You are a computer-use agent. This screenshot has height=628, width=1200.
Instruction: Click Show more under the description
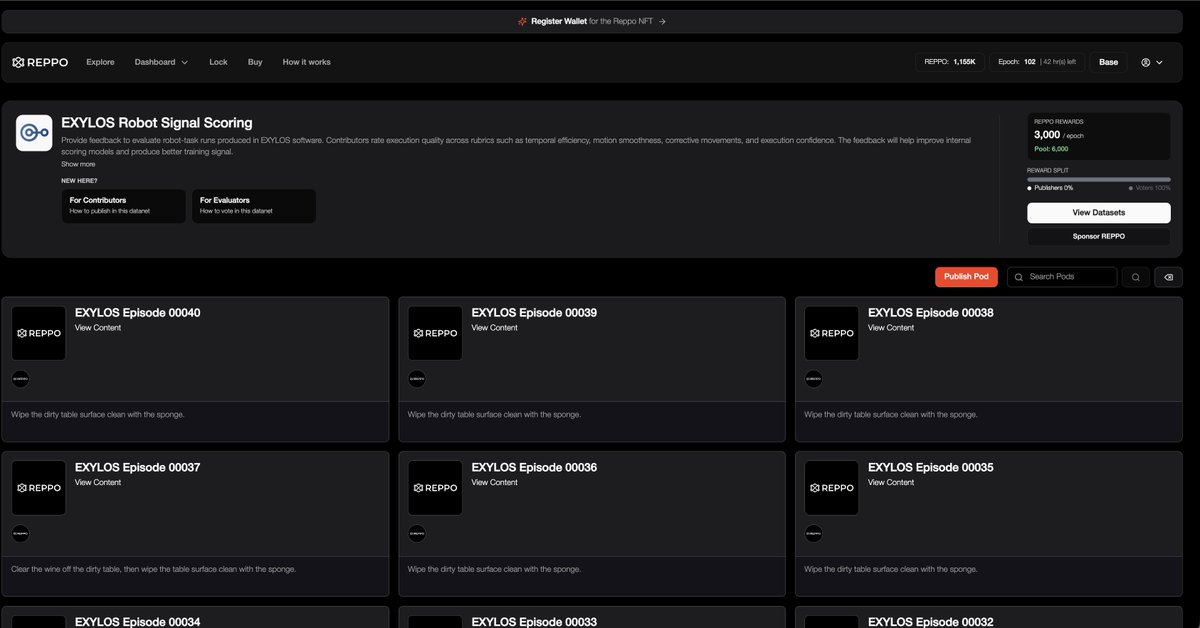click(x=78, y=164)
